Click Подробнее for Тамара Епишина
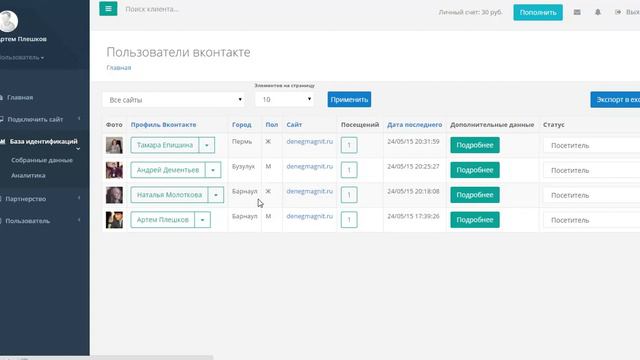The width and height of the screenshot is (640, 360). click(x=475, y=145)
